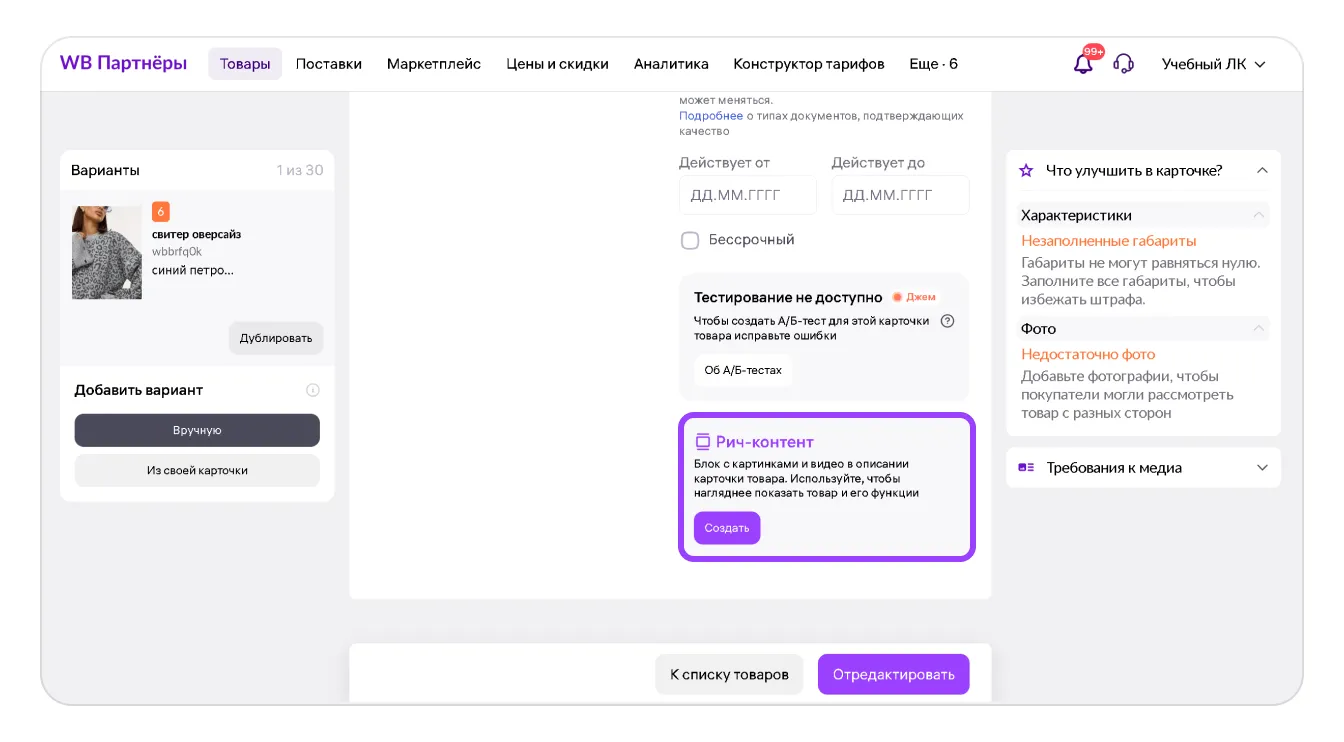Click the notifications bell icon

click(x=1083, y=64)
